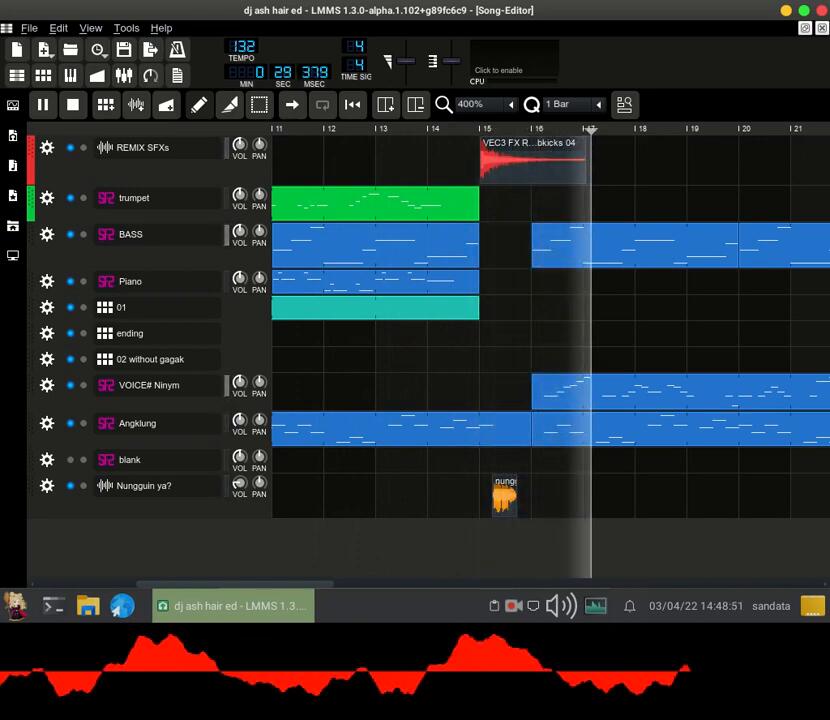Click the add sample track button
This screenshot has height=720, width=830.
pyautogui.click(x=136, y=104)
